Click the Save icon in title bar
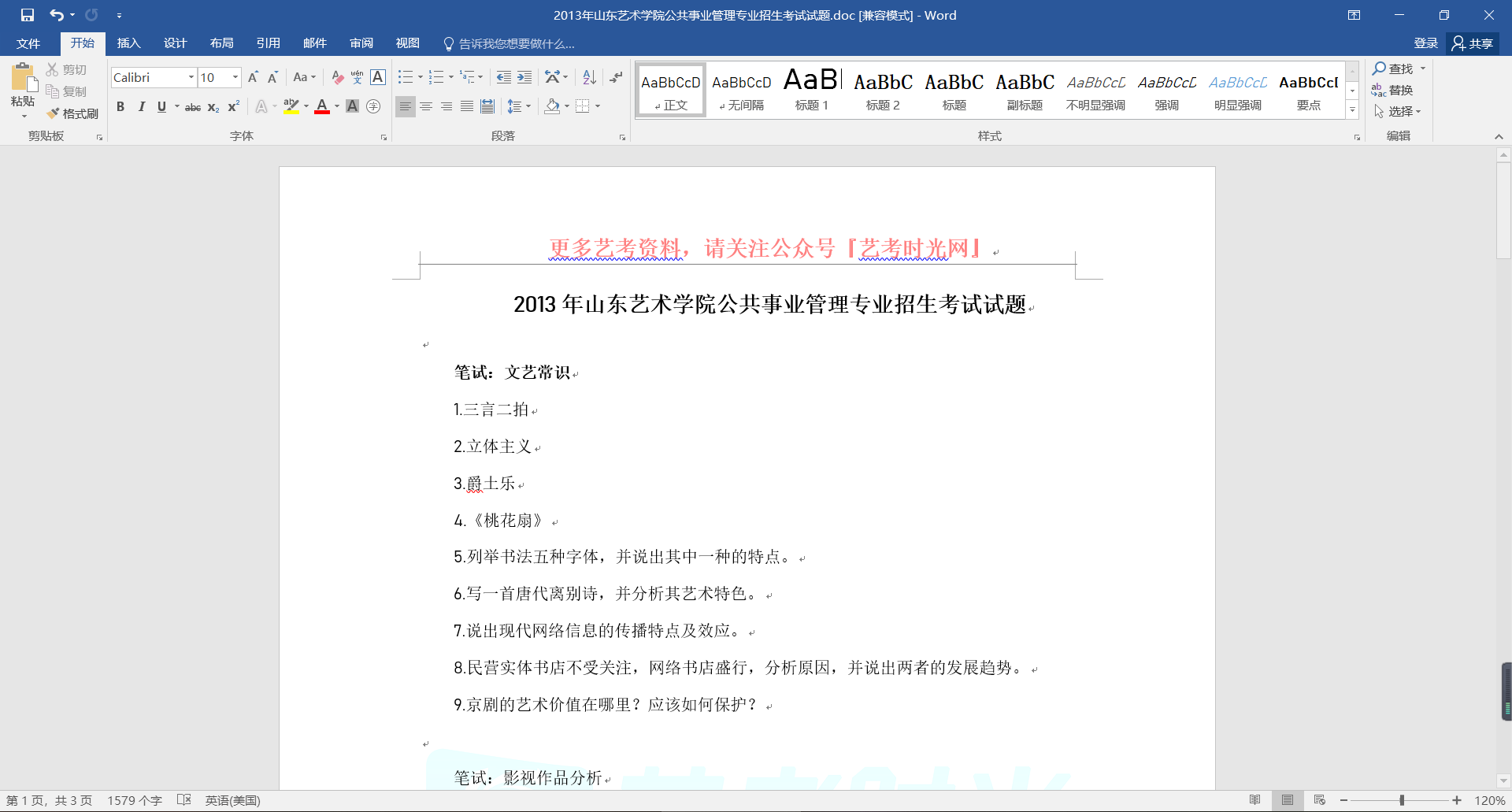1512x812 pixels. 28,15
